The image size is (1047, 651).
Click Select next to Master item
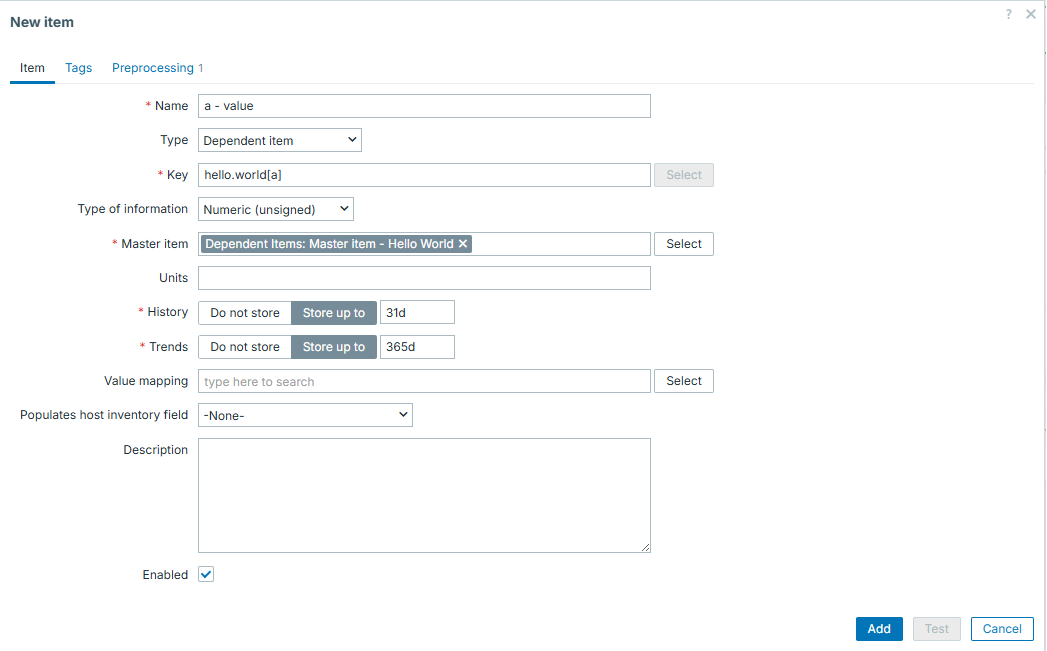(x=684, y=244)
